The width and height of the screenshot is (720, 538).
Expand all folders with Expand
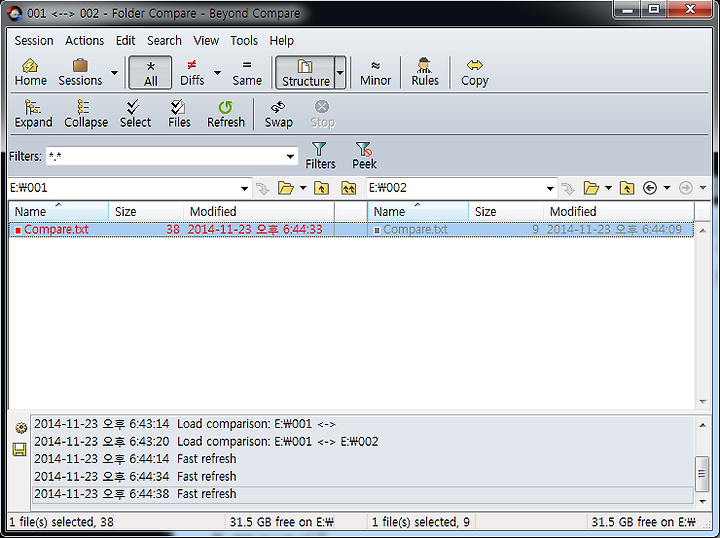(33, 114)
